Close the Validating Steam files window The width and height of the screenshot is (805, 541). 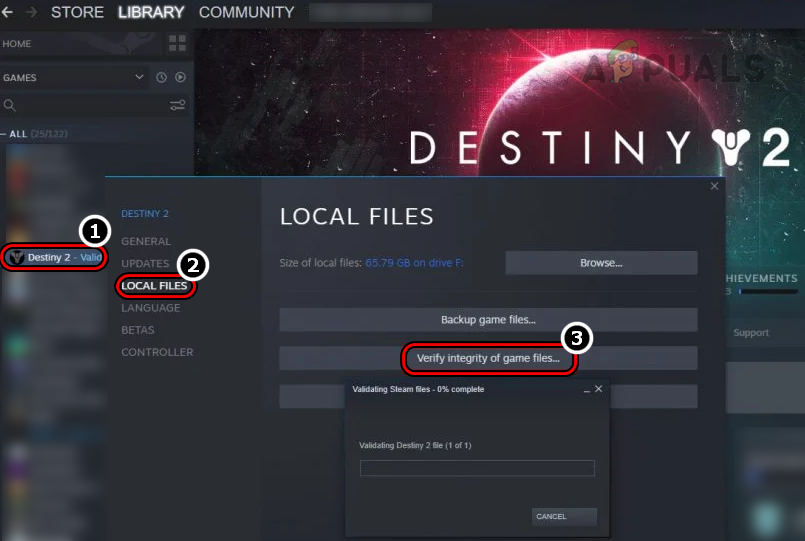click(x=599, y=389)
